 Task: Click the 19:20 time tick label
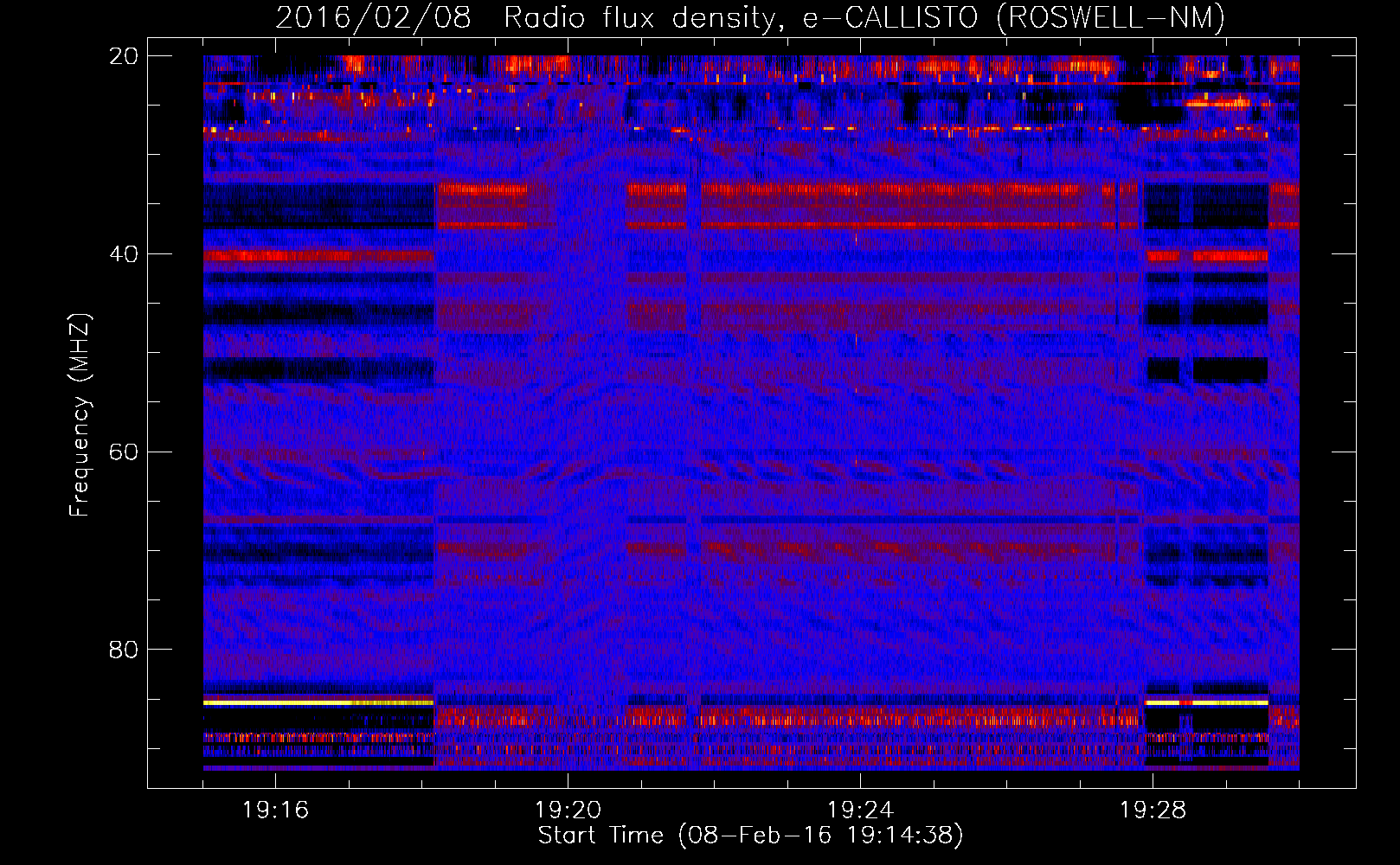tap(568, 811)
